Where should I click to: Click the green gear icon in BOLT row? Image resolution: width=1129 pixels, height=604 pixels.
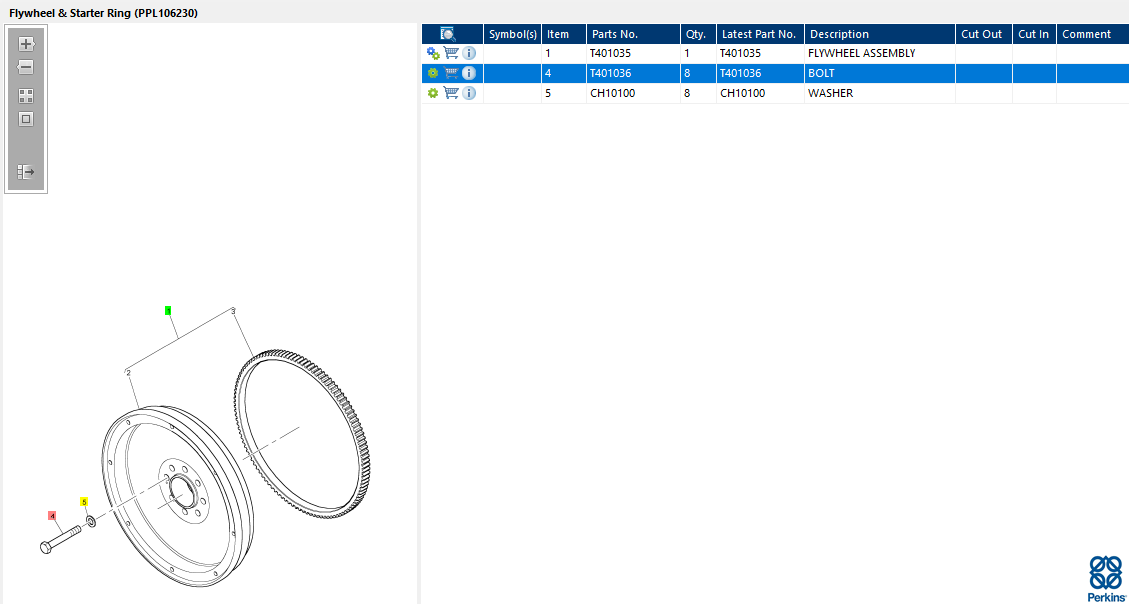(433, 73)
